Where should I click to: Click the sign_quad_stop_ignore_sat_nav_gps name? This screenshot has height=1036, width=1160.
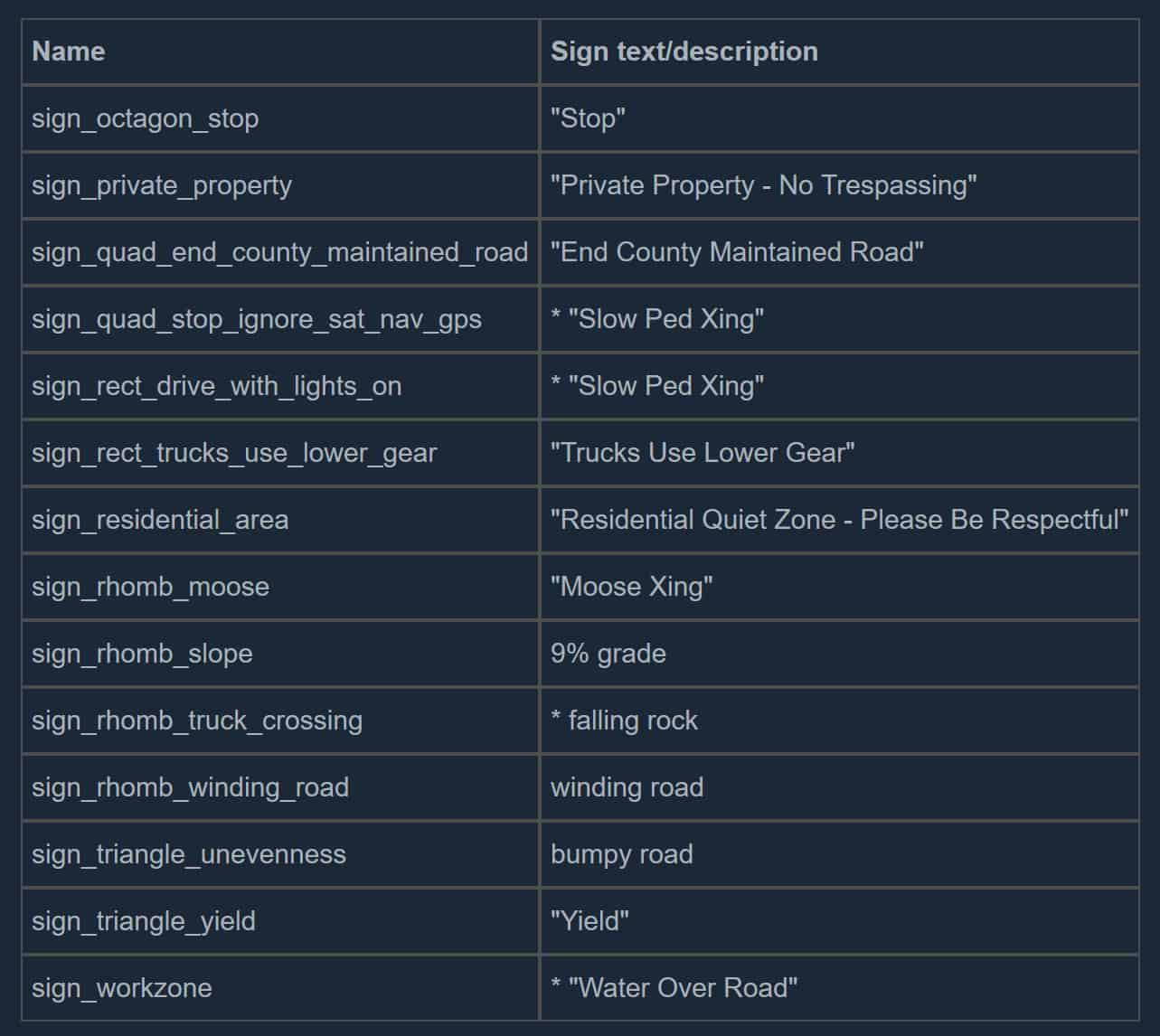coord(257,319)
